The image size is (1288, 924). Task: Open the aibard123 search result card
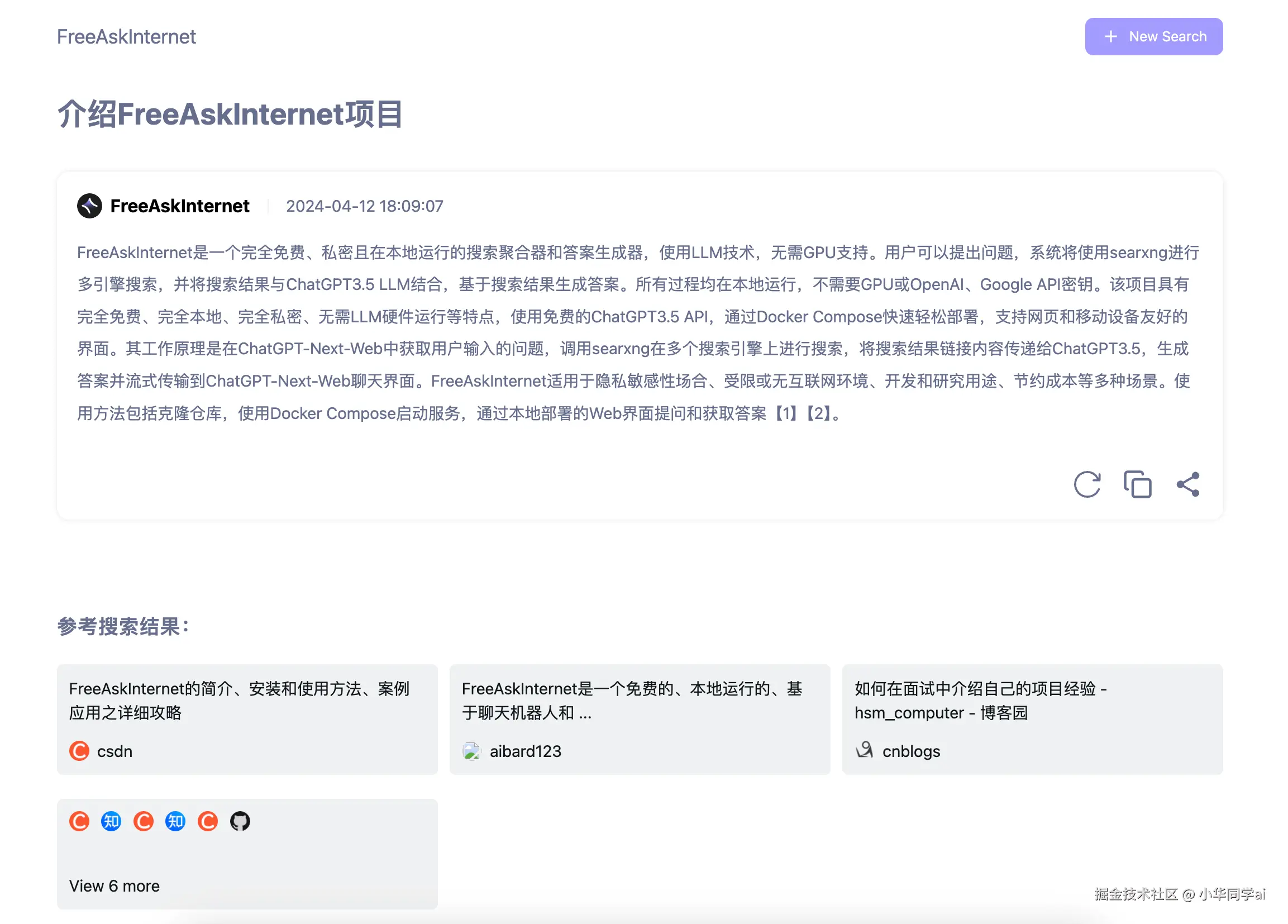tap(640, 718)
